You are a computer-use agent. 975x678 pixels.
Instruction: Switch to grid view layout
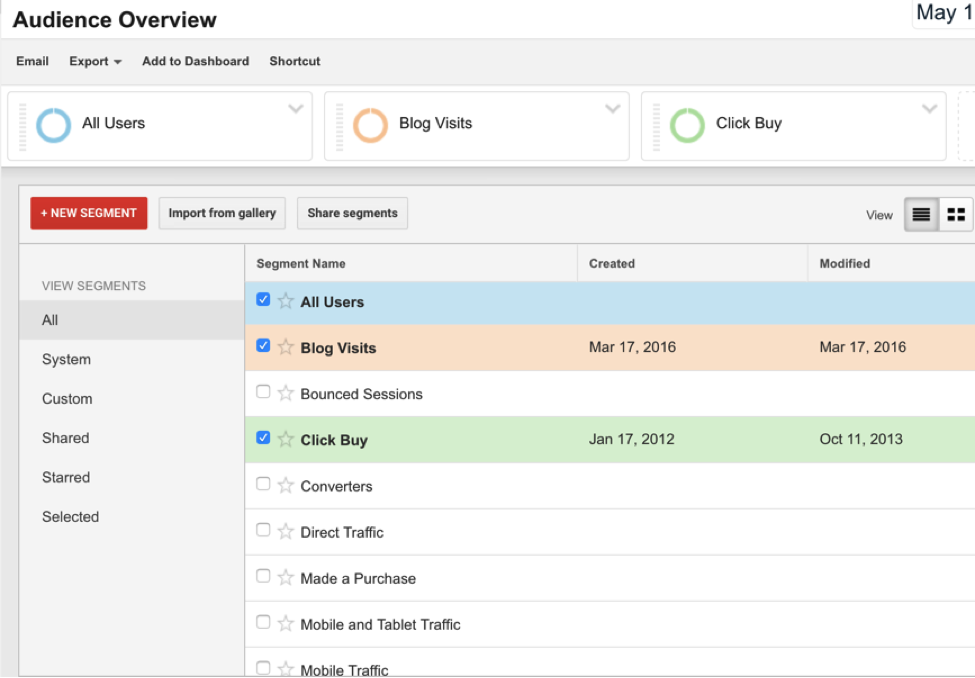(956, 214)
